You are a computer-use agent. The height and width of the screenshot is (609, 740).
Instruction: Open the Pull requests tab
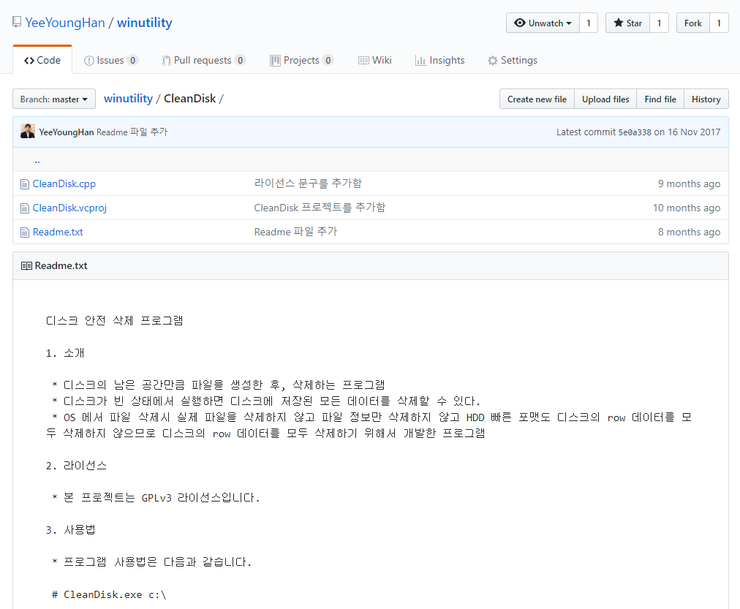pos(203,60)
